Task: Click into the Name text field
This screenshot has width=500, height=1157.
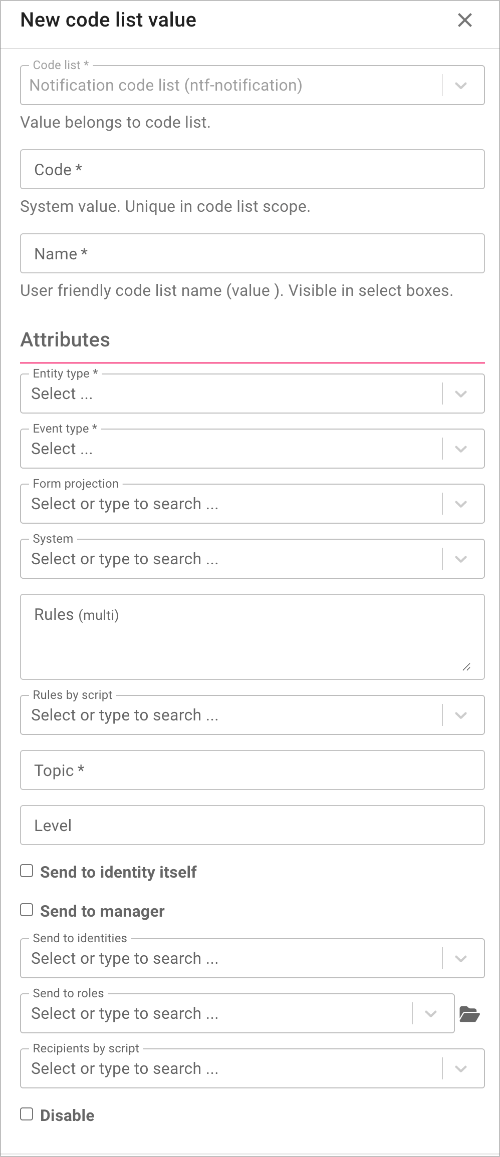Action: [x=252, y=253]
